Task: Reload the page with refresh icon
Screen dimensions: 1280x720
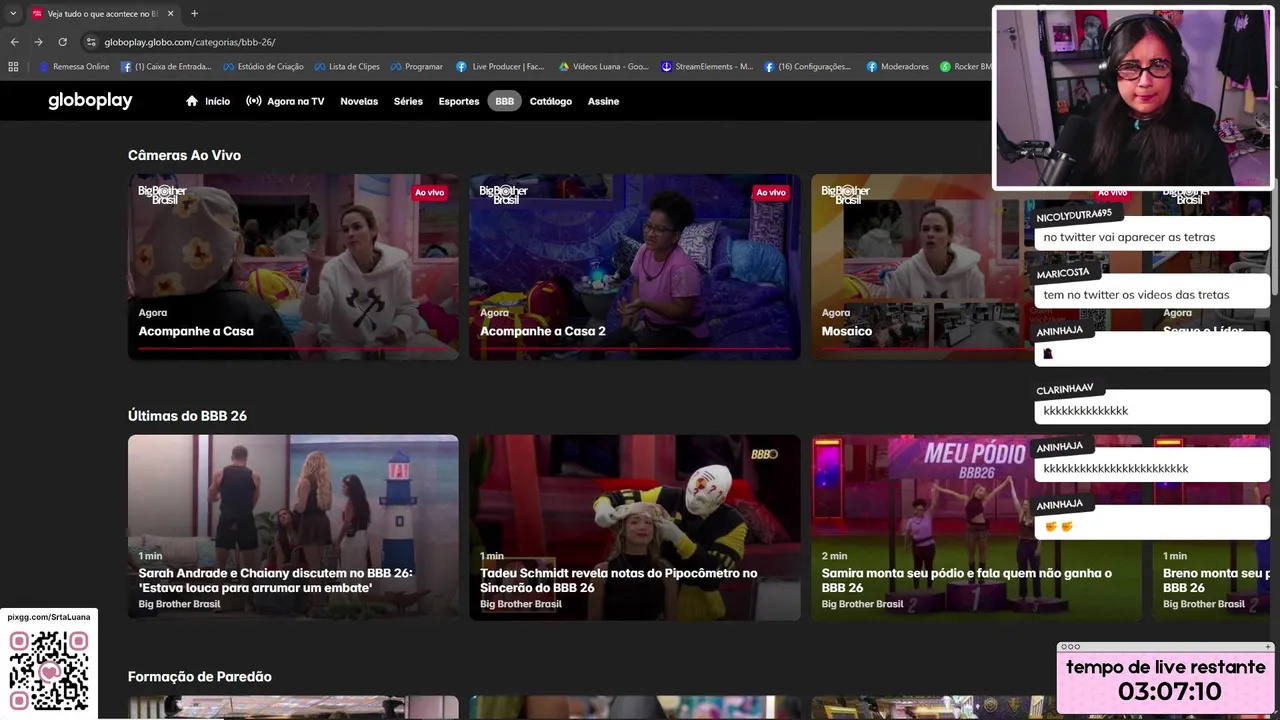Action: [62, 42]
